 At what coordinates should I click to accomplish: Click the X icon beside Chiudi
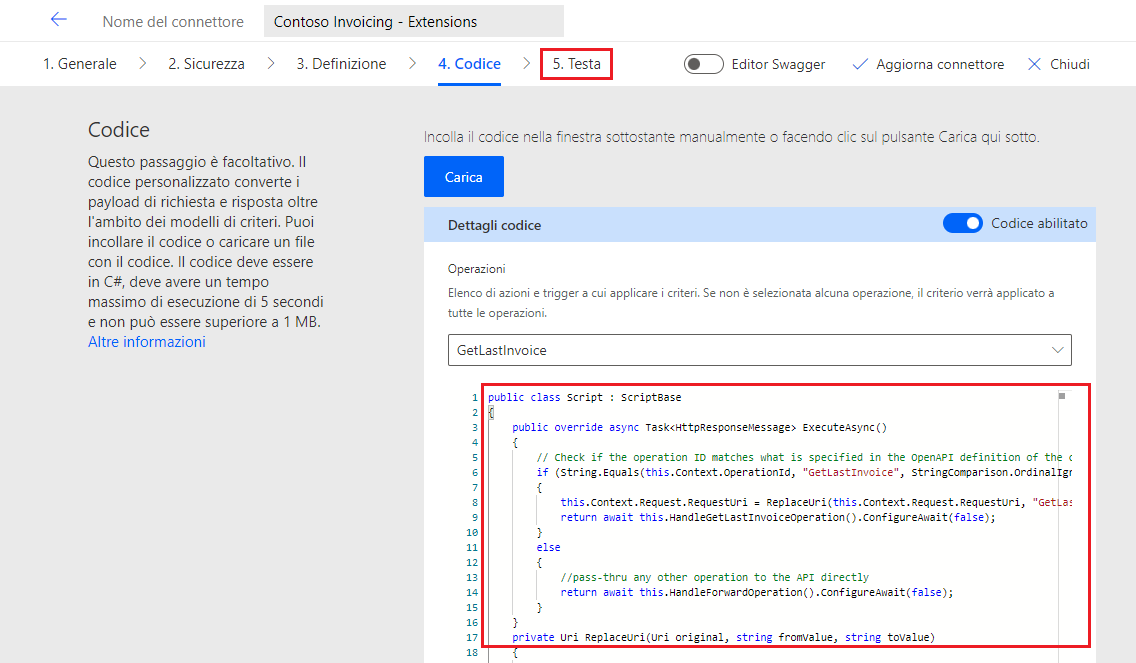[x=1034, y=64]
